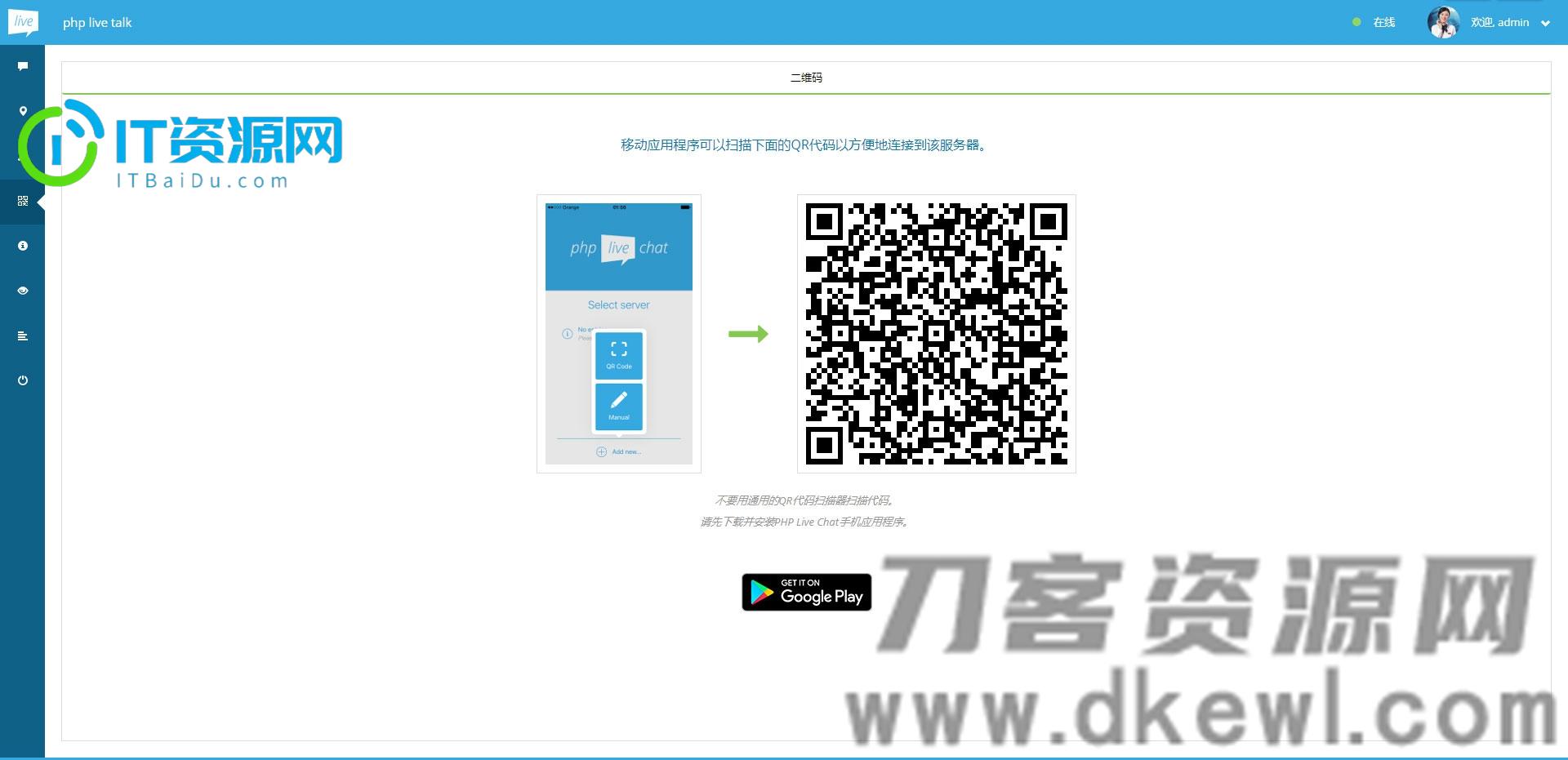The image size is (1568, 760).
Task: Click the 欢迎, admin label
Action: (x=1499, y=22)
